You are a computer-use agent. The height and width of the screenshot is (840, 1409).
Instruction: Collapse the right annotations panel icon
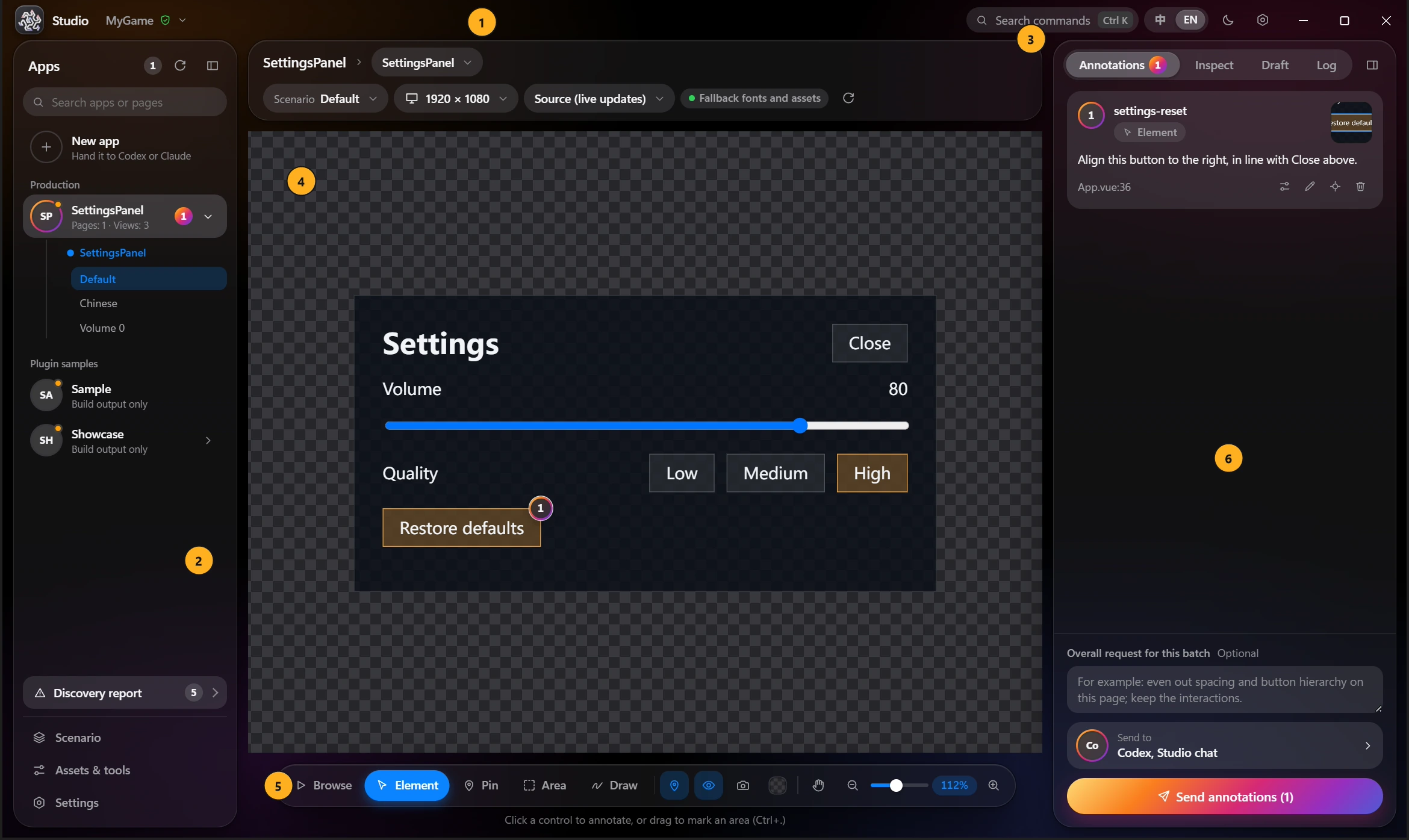point(1372,65)
